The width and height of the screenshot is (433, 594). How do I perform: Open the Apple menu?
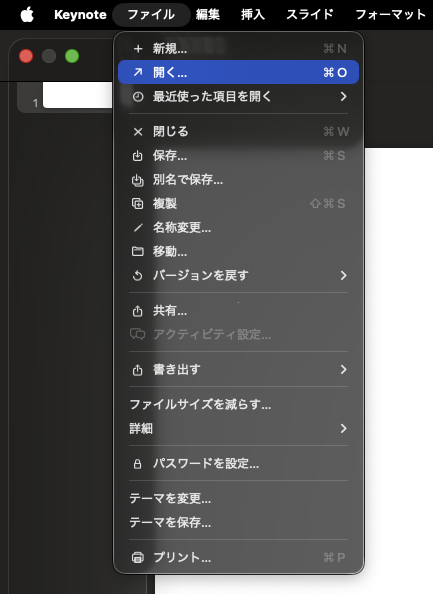[27, 15]
